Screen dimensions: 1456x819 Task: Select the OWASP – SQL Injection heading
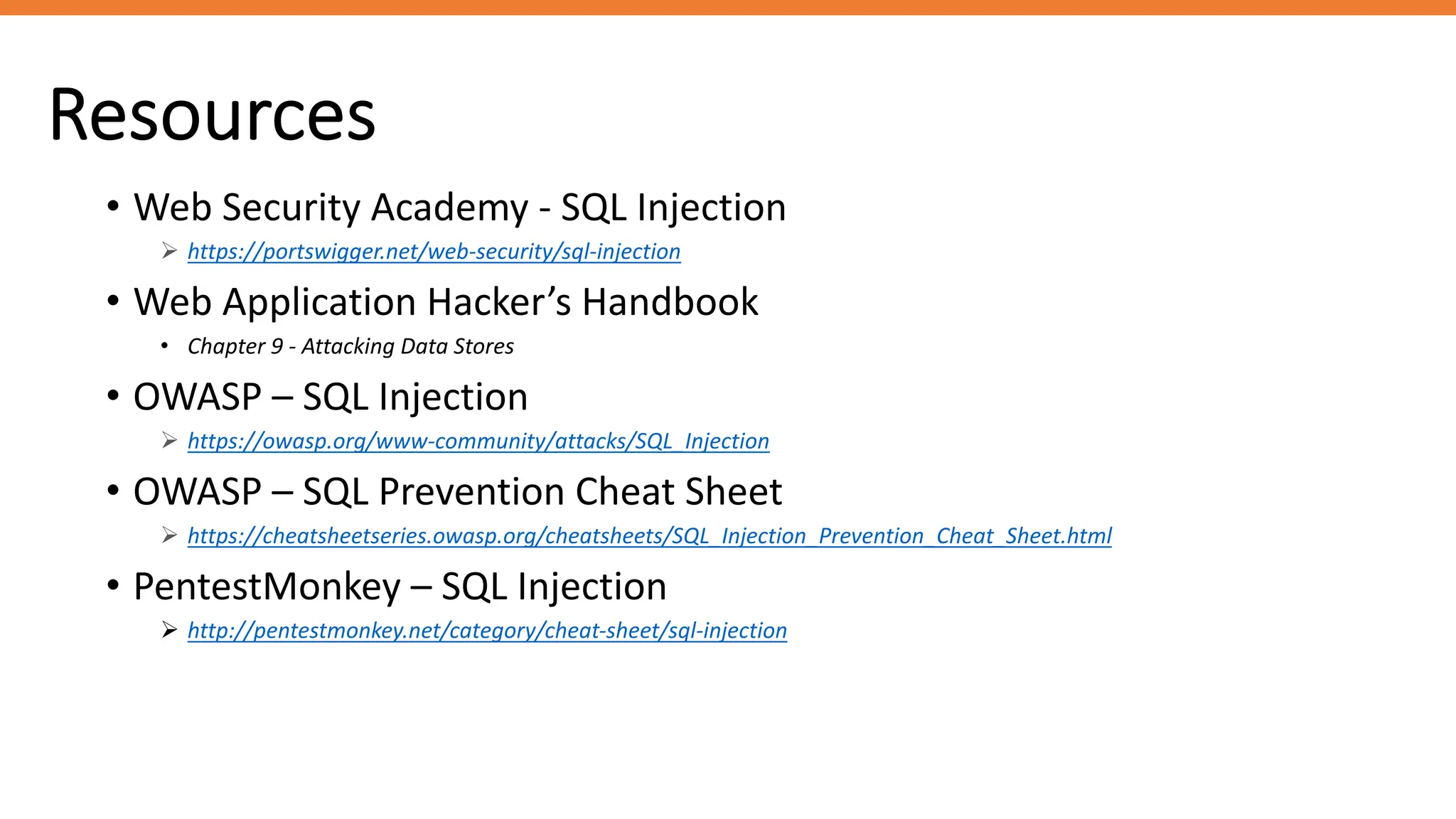click(x=331, y=397)
